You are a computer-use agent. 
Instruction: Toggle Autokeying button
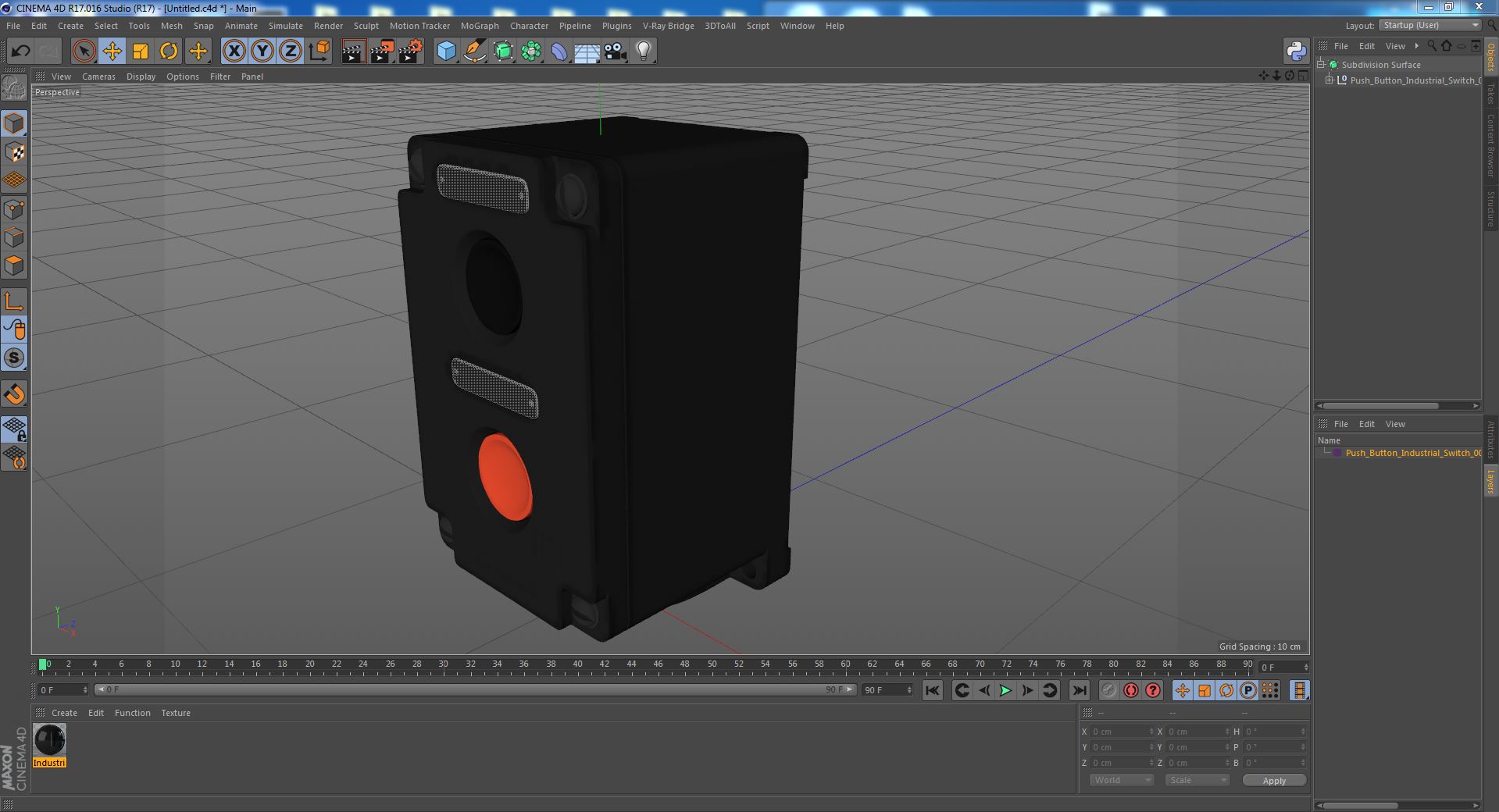tap(1130, 690)
